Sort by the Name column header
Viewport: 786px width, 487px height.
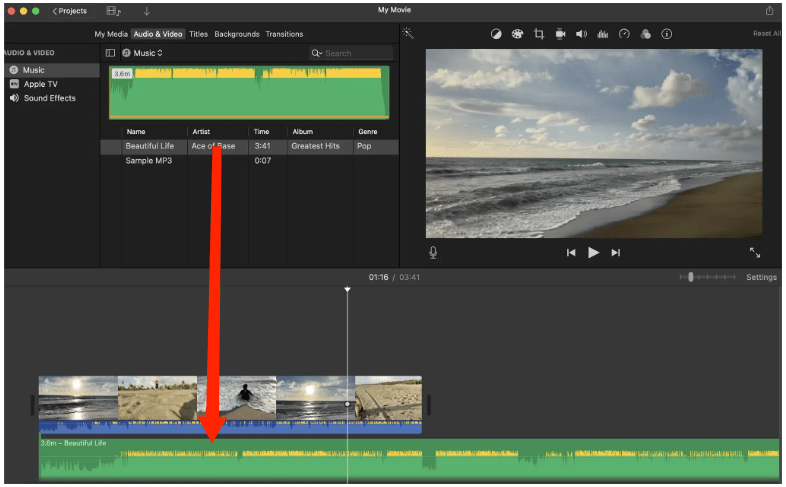(136, 132)
